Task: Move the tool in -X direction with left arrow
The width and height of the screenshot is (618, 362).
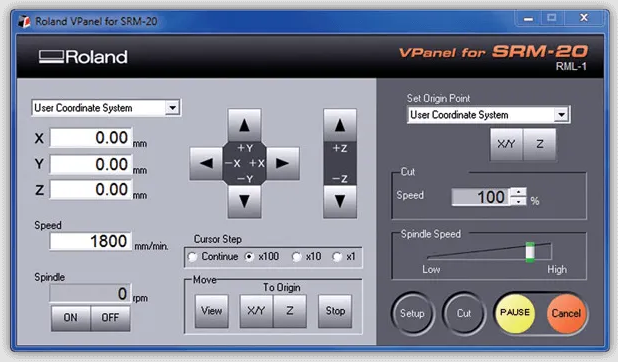Action: [x=206, y=163]
